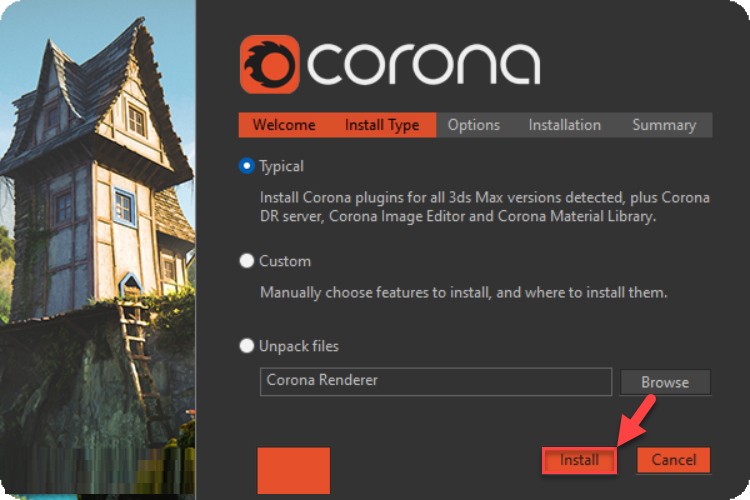Click the fantasy house artwork

point(97,250)
